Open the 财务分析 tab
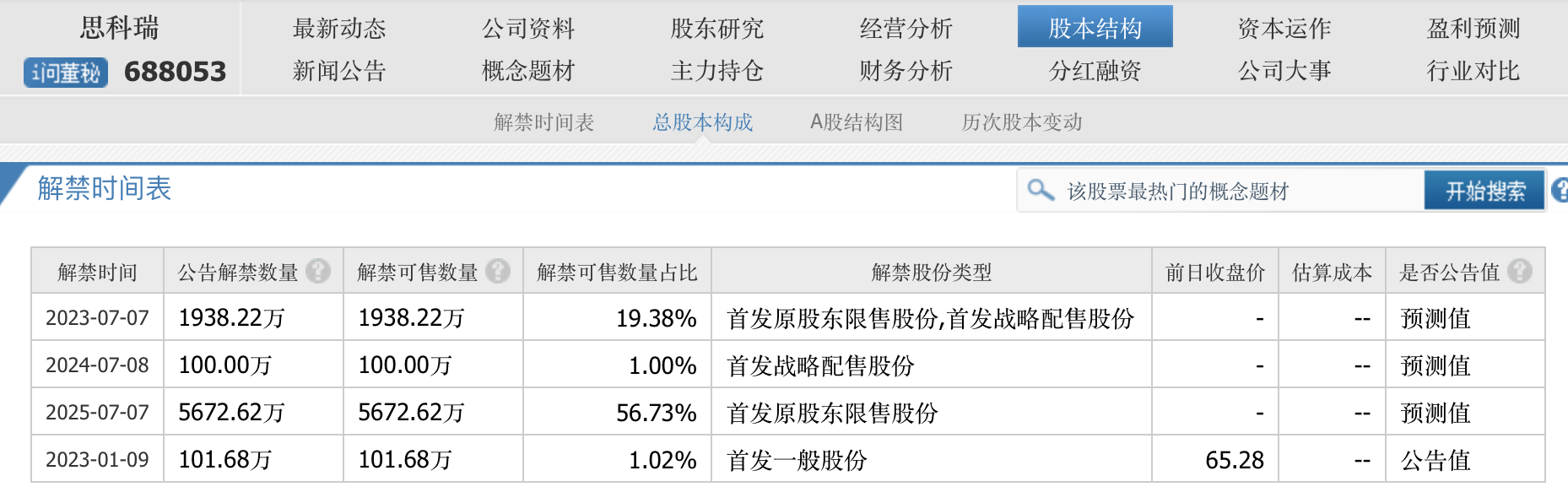The image size is (1568, 503). pos(906,70)
